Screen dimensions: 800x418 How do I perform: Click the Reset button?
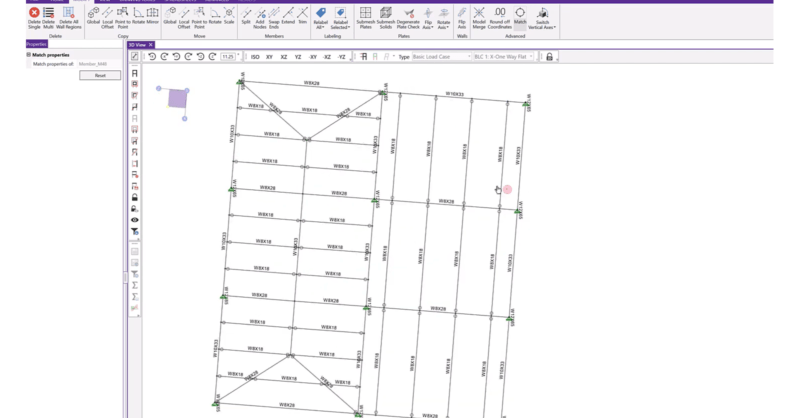click(100, 75)
